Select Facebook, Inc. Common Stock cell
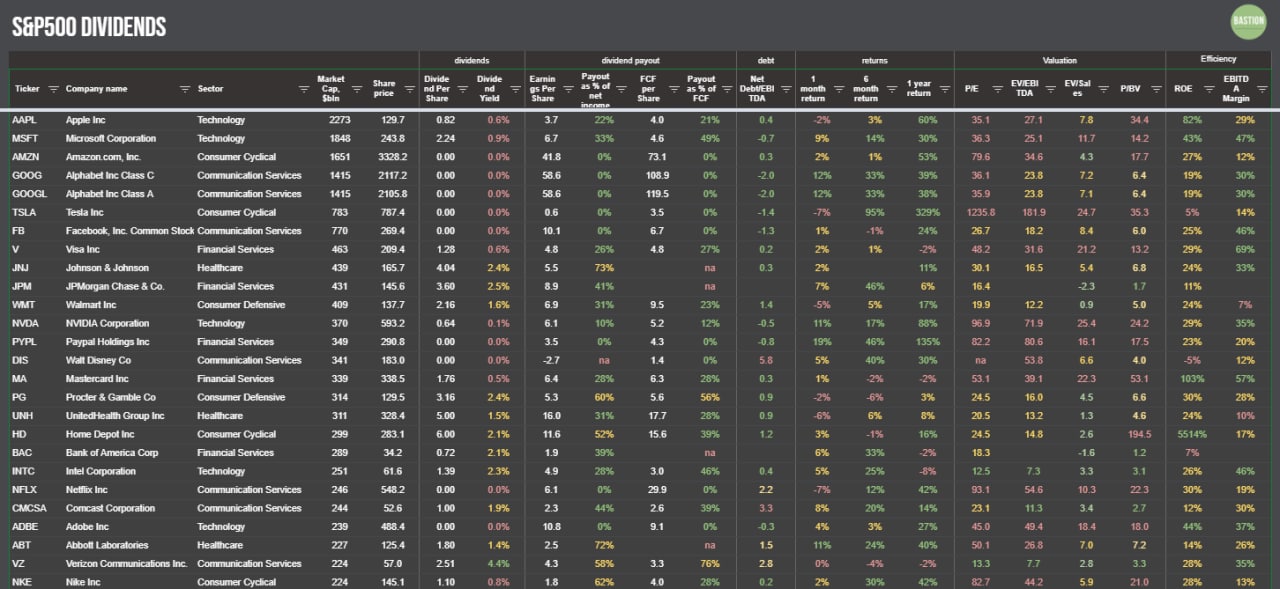 130,231
